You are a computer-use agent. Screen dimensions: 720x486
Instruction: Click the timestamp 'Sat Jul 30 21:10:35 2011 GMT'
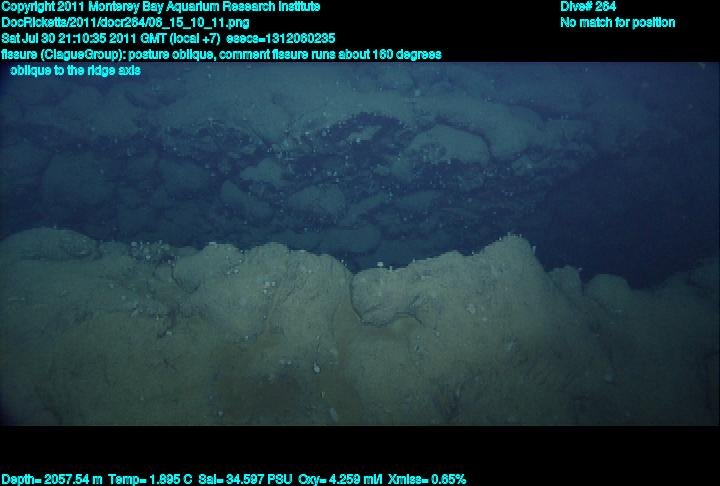pyautogui.click(x=84, y=39)
